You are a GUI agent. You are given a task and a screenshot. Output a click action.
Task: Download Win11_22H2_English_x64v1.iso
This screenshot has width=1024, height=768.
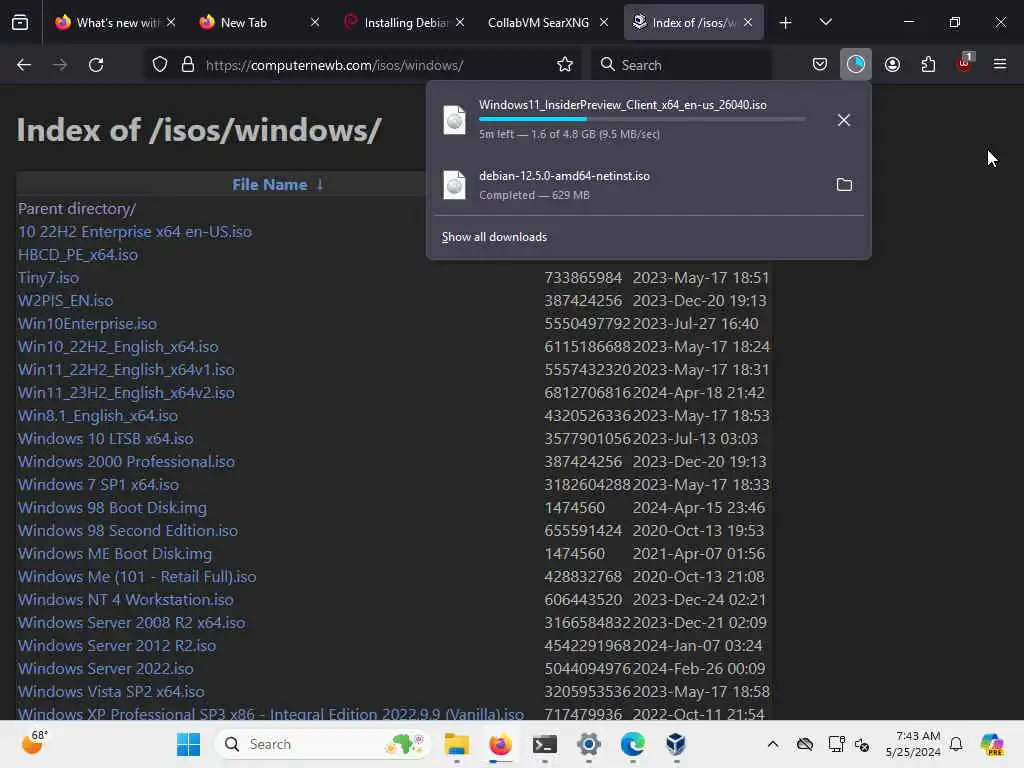(x=126, y=370)
